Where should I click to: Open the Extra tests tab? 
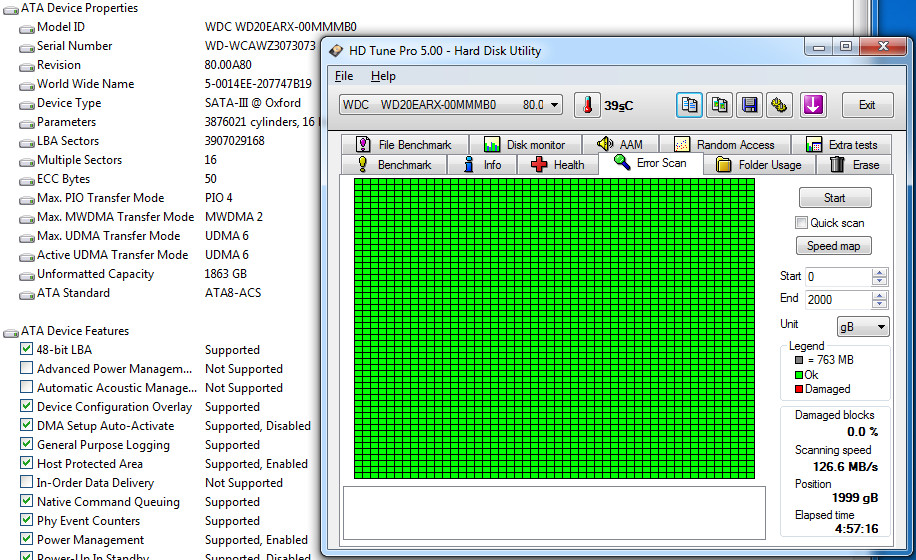coord(841,144)
